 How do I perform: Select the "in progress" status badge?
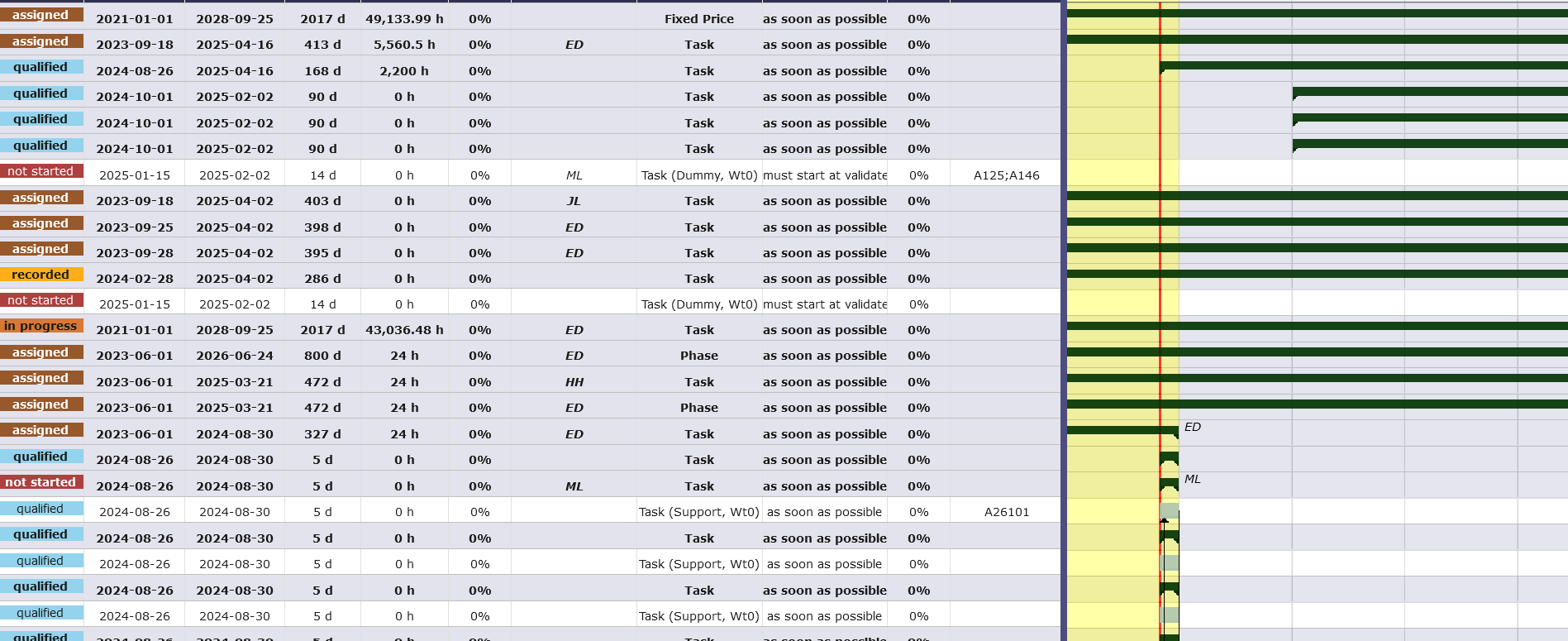[41, 326]
